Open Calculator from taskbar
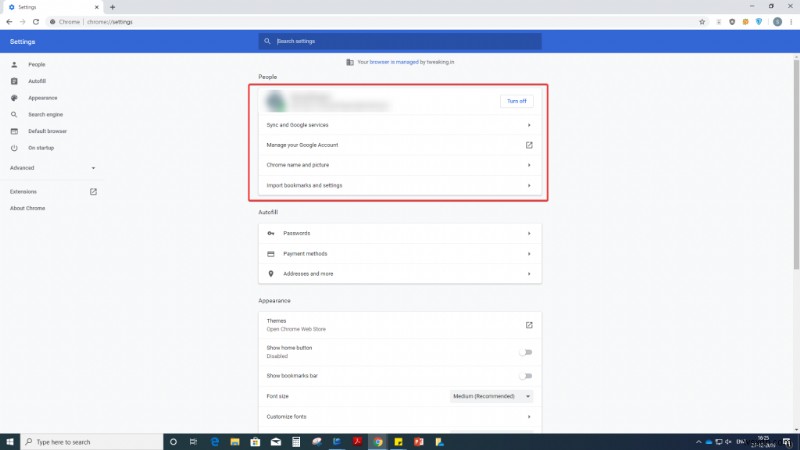800x450 pixels. pyautogui.click(x=296, y=442)
